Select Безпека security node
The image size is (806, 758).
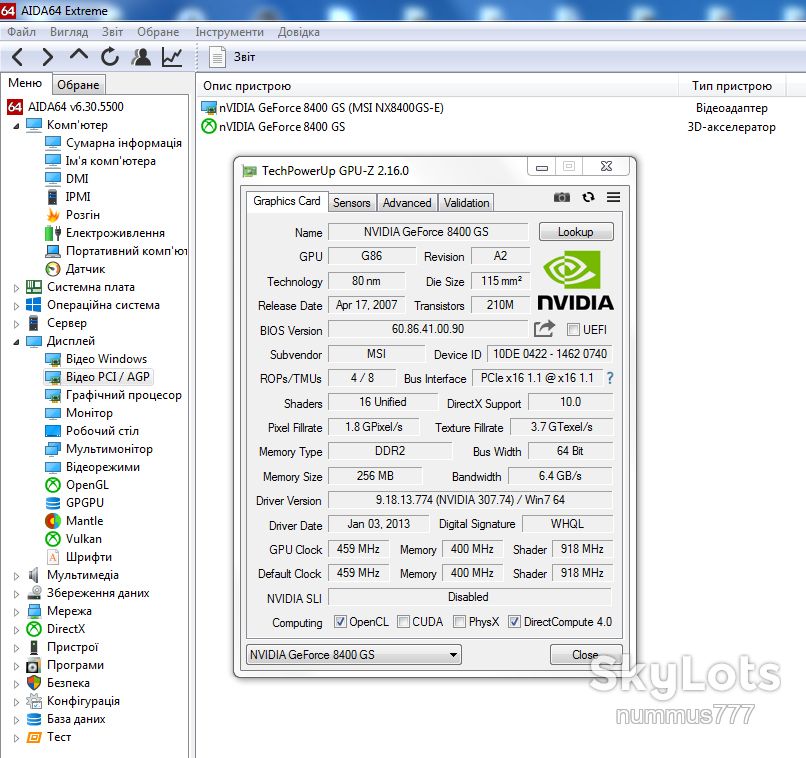(58, 683)
